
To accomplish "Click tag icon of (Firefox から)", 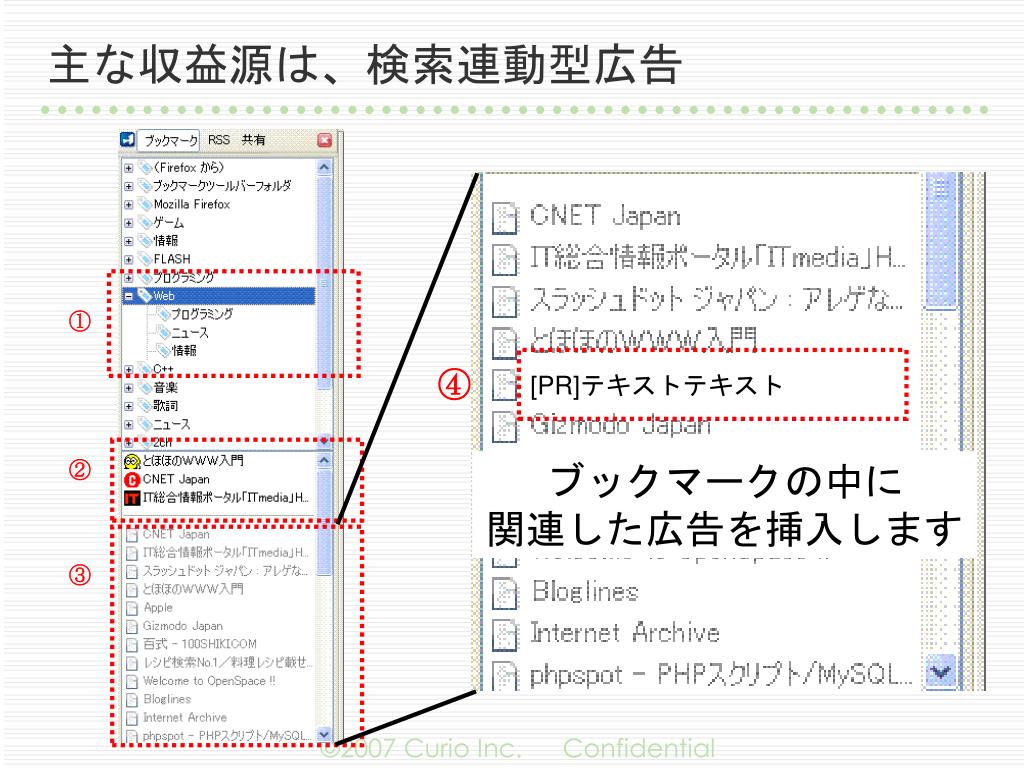I will [145, 168].
